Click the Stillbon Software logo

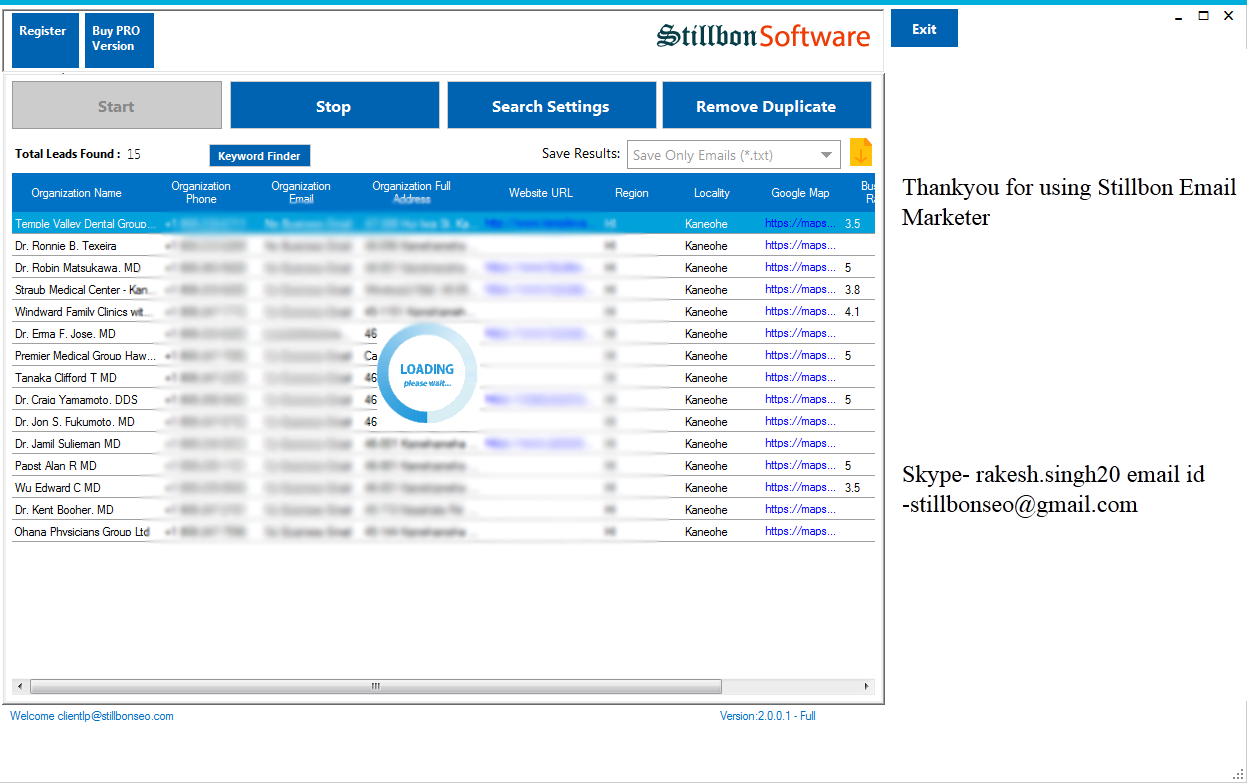pos(763,36)
